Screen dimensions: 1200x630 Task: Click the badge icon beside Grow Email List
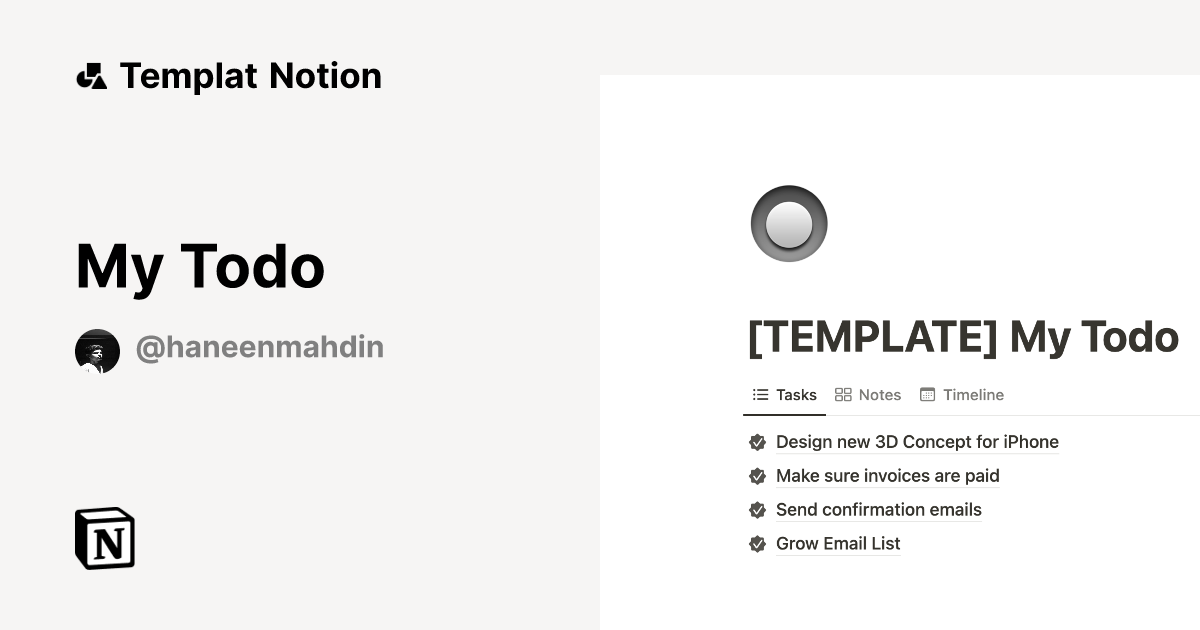(757, 544)
